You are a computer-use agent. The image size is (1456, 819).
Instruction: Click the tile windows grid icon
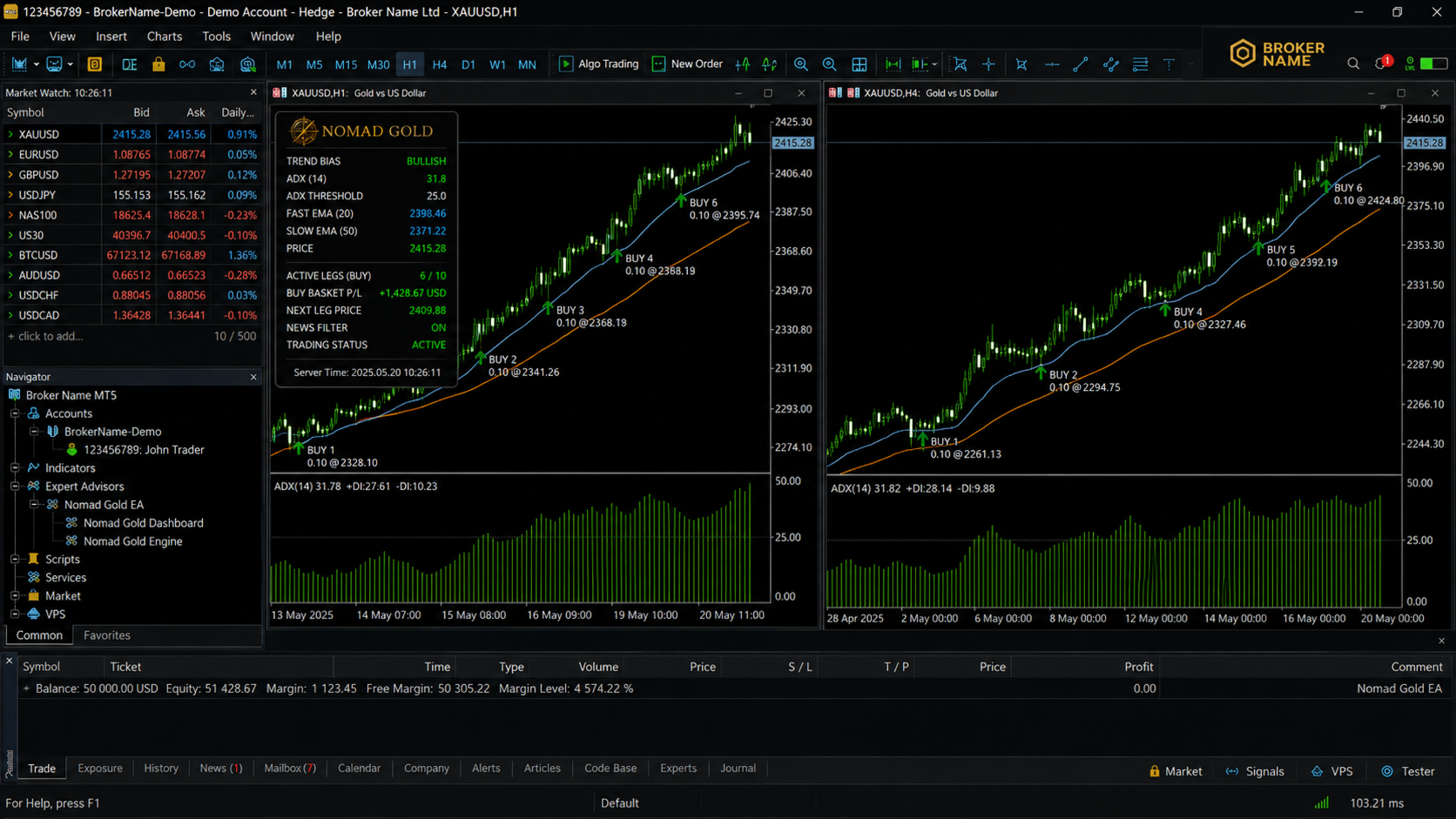859,64
